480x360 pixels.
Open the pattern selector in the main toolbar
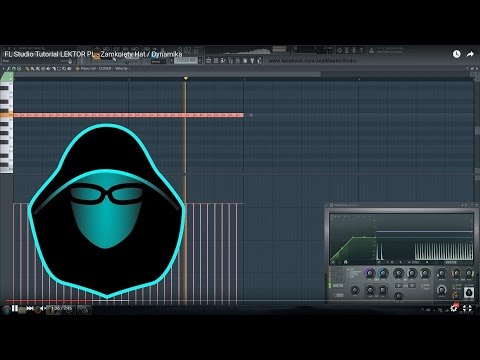click(x=187, y=60)
